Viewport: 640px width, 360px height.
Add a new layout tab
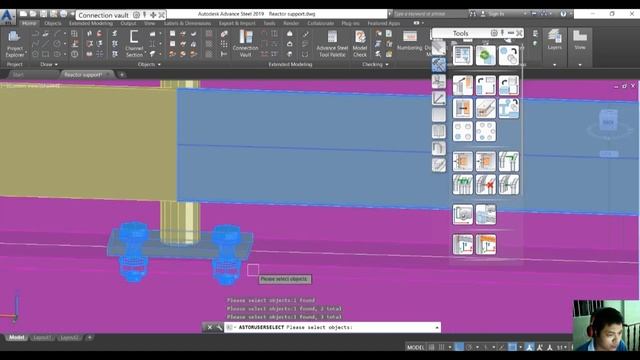pyautogui.click(x=89, y=338)
